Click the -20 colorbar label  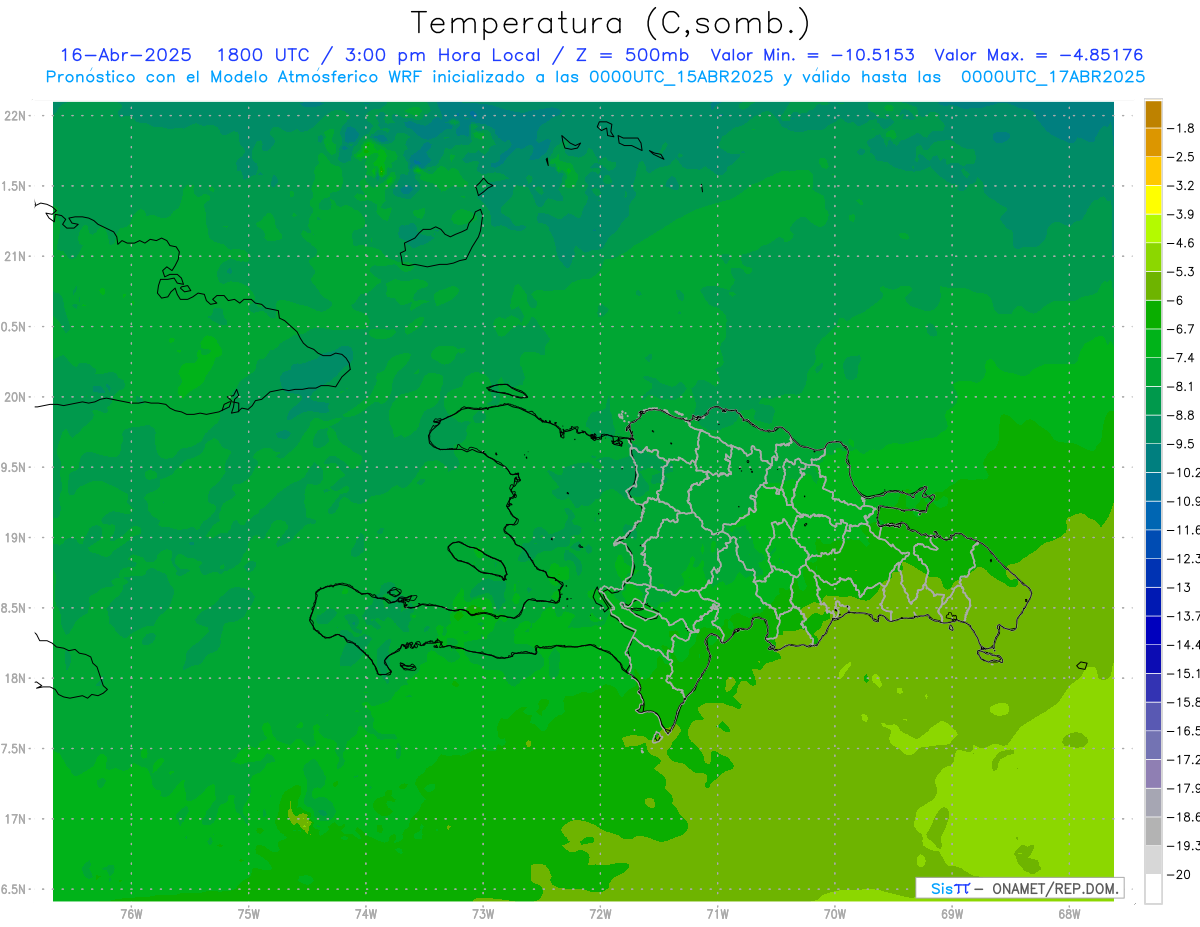pyautogui.click(x=1179, y=874)
